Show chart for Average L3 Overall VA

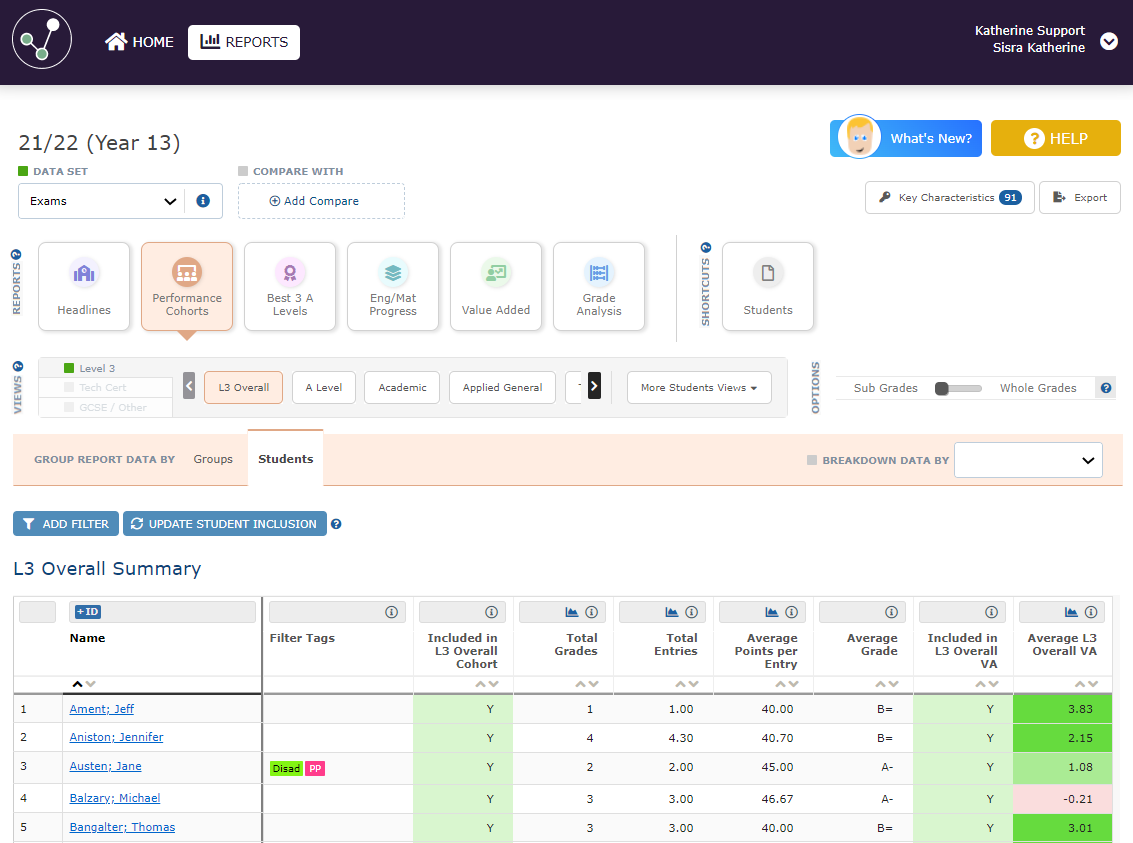click(1071, 612)
